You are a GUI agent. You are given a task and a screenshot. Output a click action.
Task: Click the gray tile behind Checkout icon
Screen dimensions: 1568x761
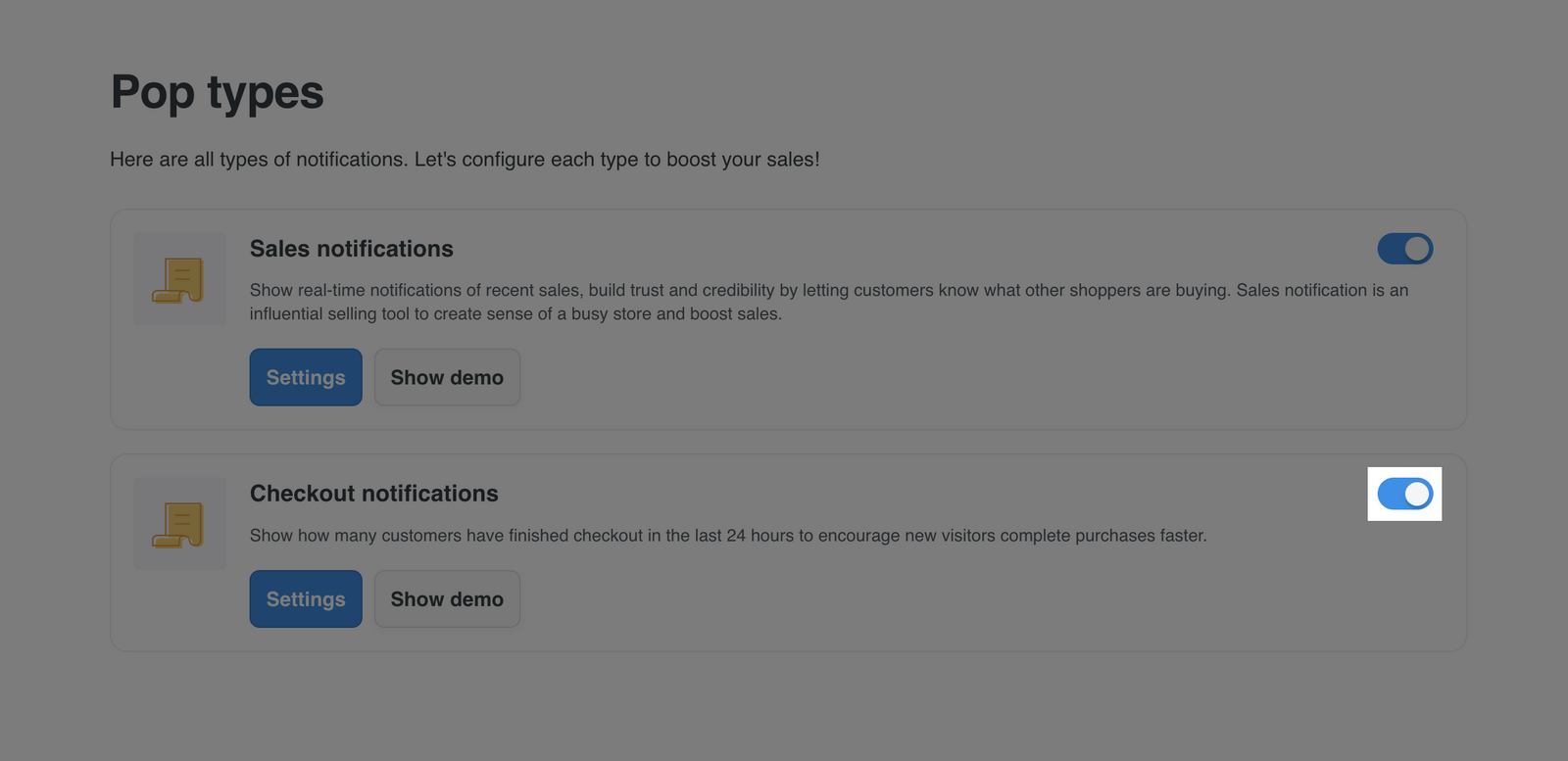(179, 524)
